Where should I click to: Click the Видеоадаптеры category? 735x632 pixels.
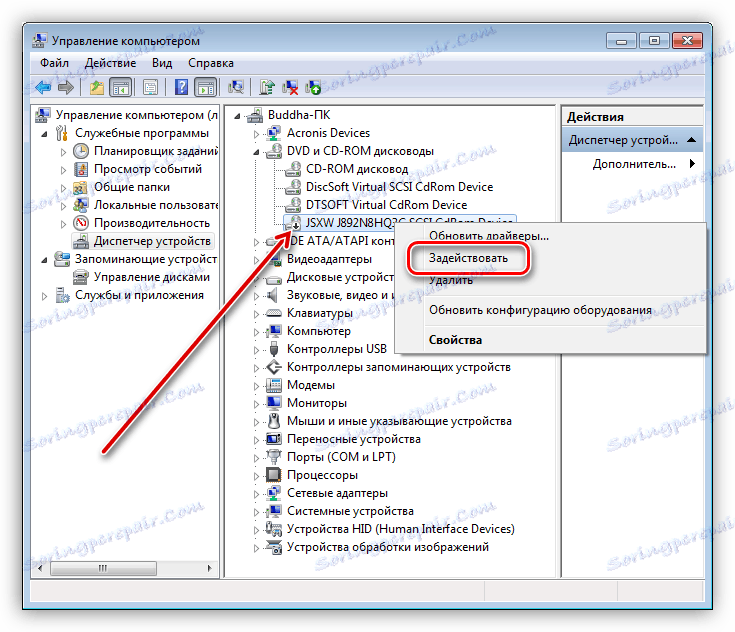[329, 259]
